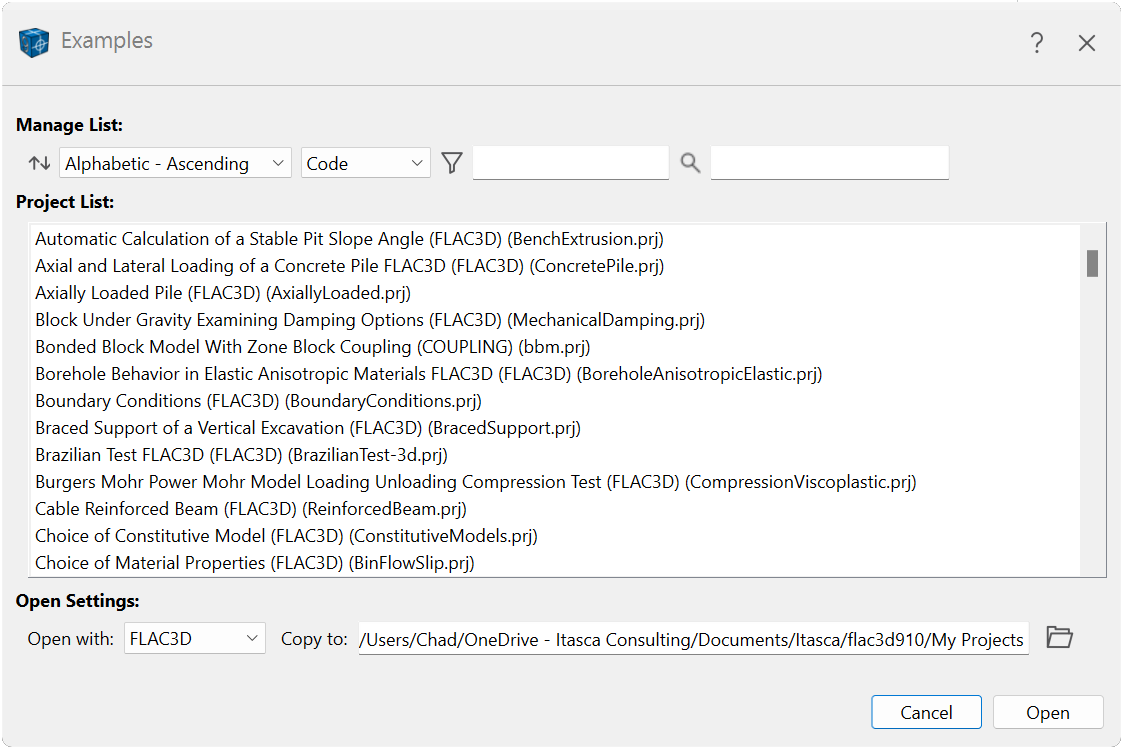Select Cable Reinforced Beam project
Image resolution: width=1123 pixels, height=749 pixels.
tap(251, 509)
